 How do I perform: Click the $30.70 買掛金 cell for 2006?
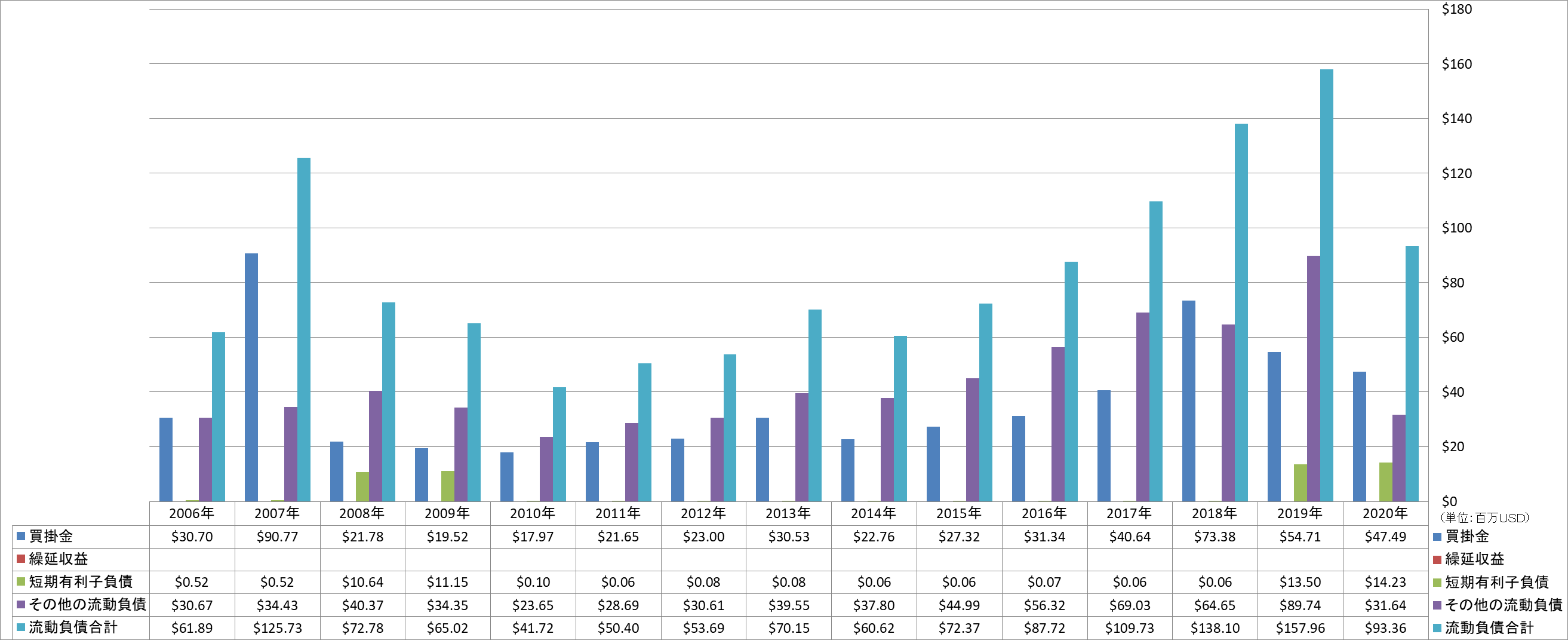point(192,537)
